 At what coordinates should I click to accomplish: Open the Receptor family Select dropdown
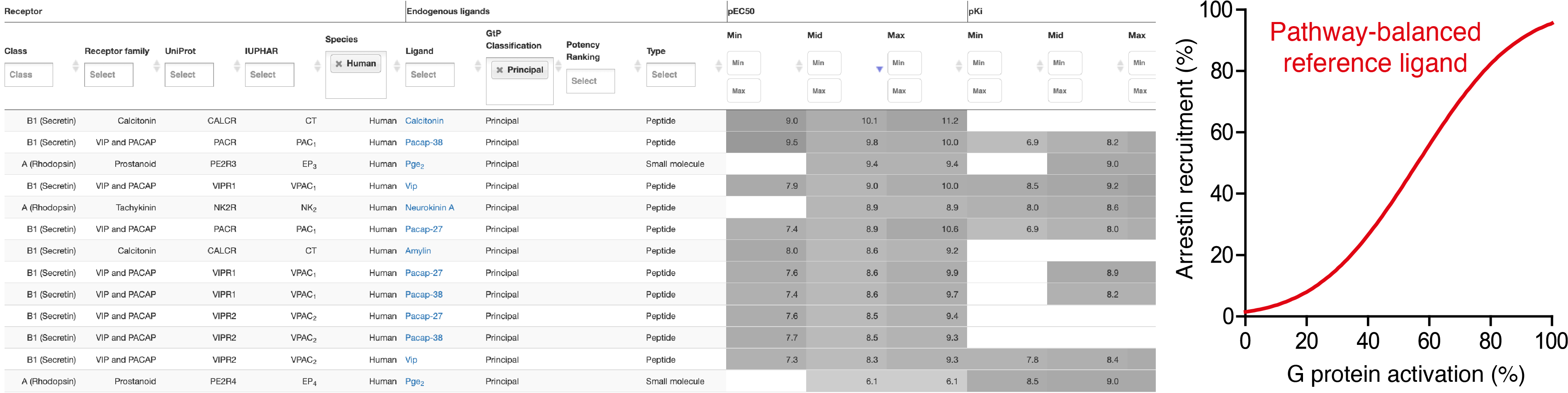pyautogui.click(x=109, y=75)
